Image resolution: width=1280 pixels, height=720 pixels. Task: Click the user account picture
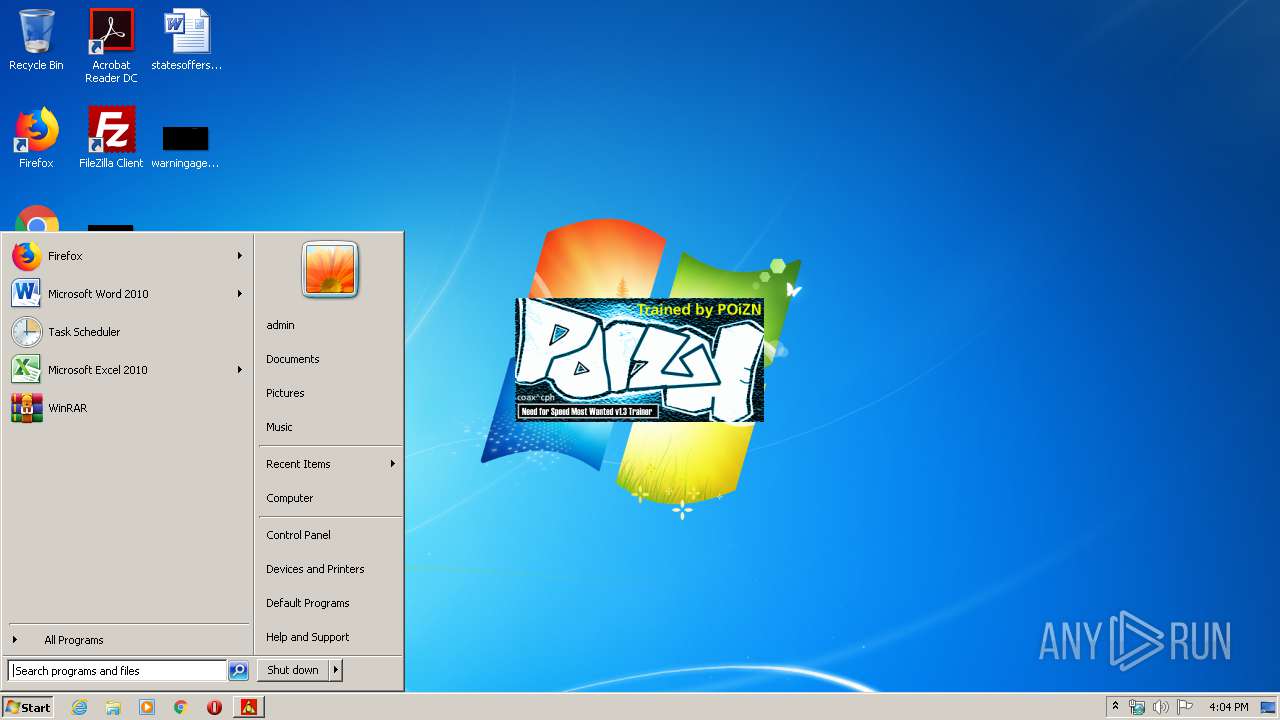[x=330, y=269]
